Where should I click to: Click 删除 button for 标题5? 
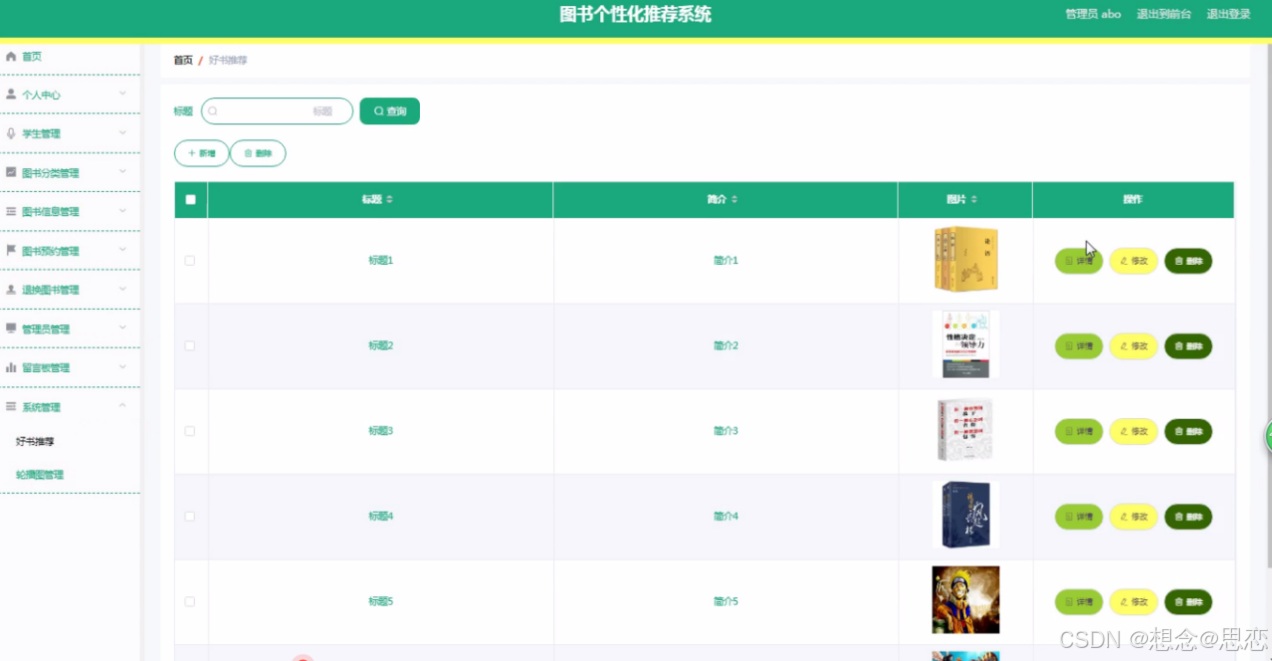(x=1188, y=602)
